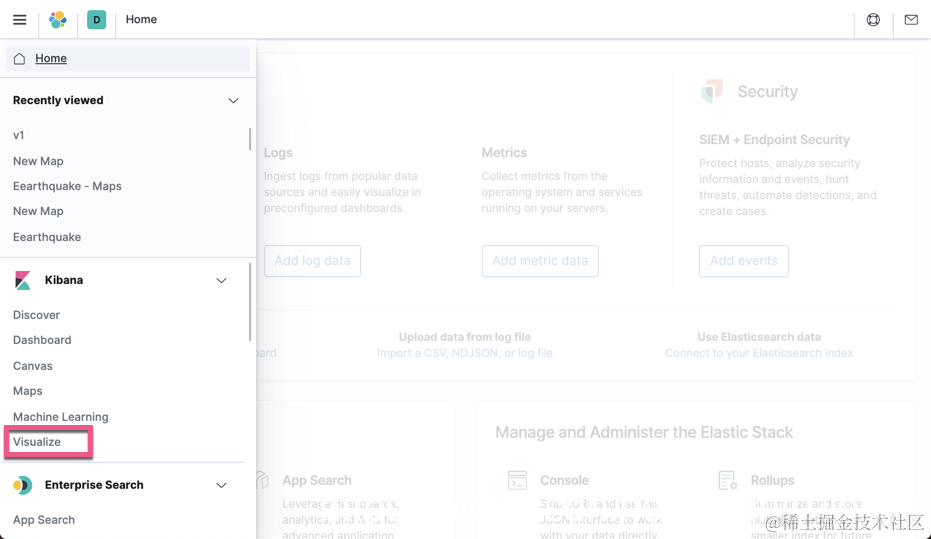Open Canvas in Kibana menu
This screenshot has height=539, width=931.
[x=33, y=366]
